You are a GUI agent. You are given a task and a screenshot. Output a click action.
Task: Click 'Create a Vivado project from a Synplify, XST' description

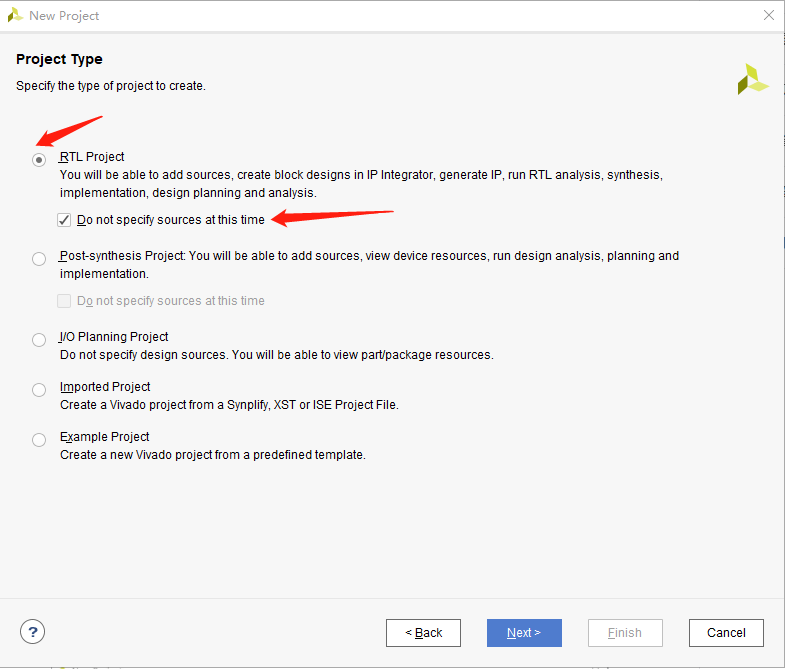pos(229,405)
